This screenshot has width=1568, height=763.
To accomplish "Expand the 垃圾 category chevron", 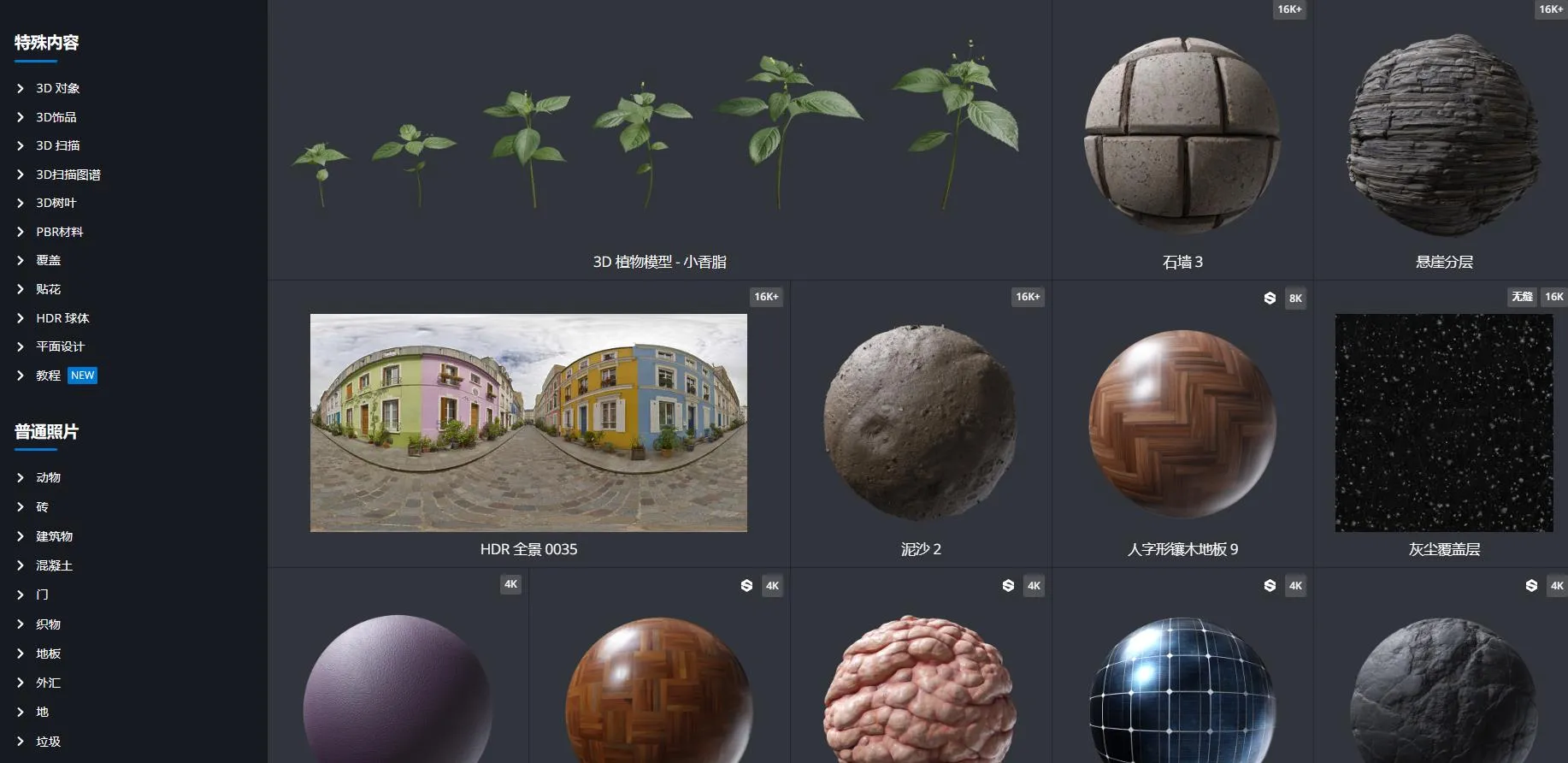I will coord(21,742).
